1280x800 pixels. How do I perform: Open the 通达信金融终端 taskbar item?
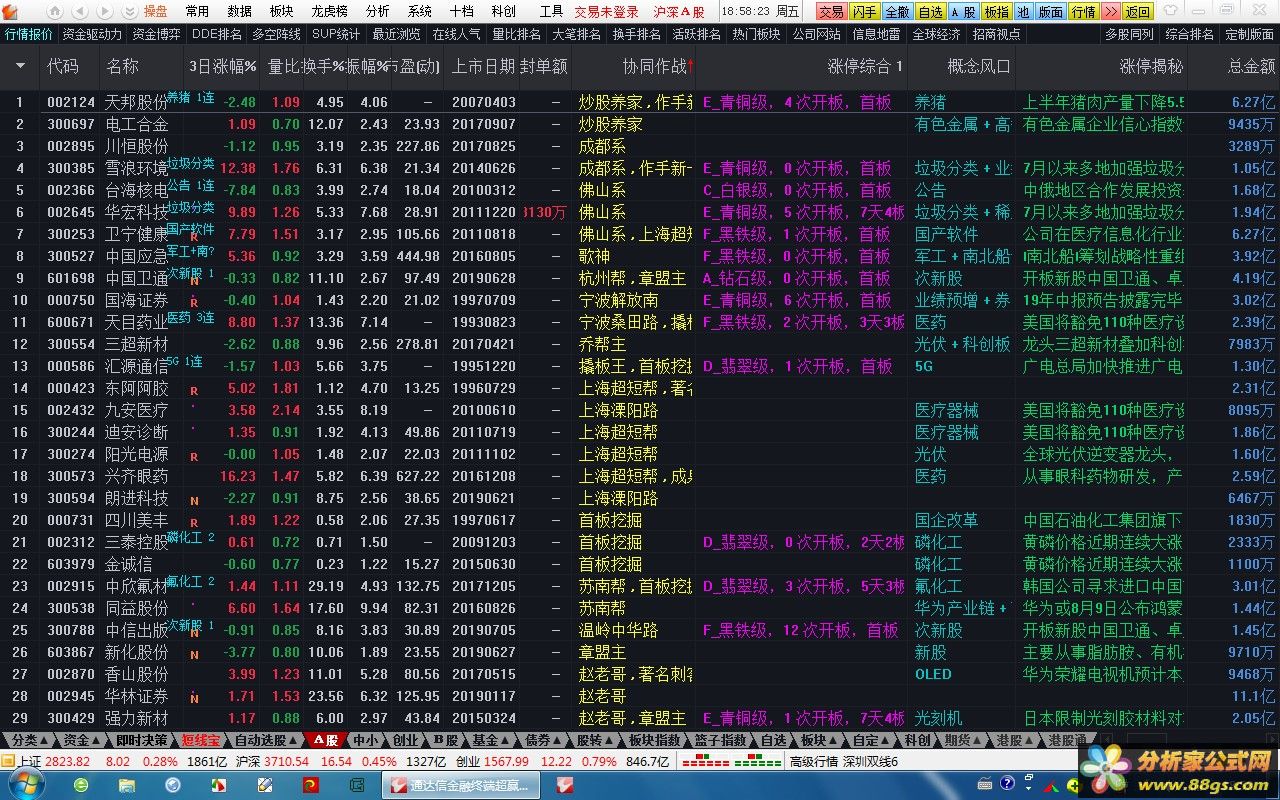point(461,785)
